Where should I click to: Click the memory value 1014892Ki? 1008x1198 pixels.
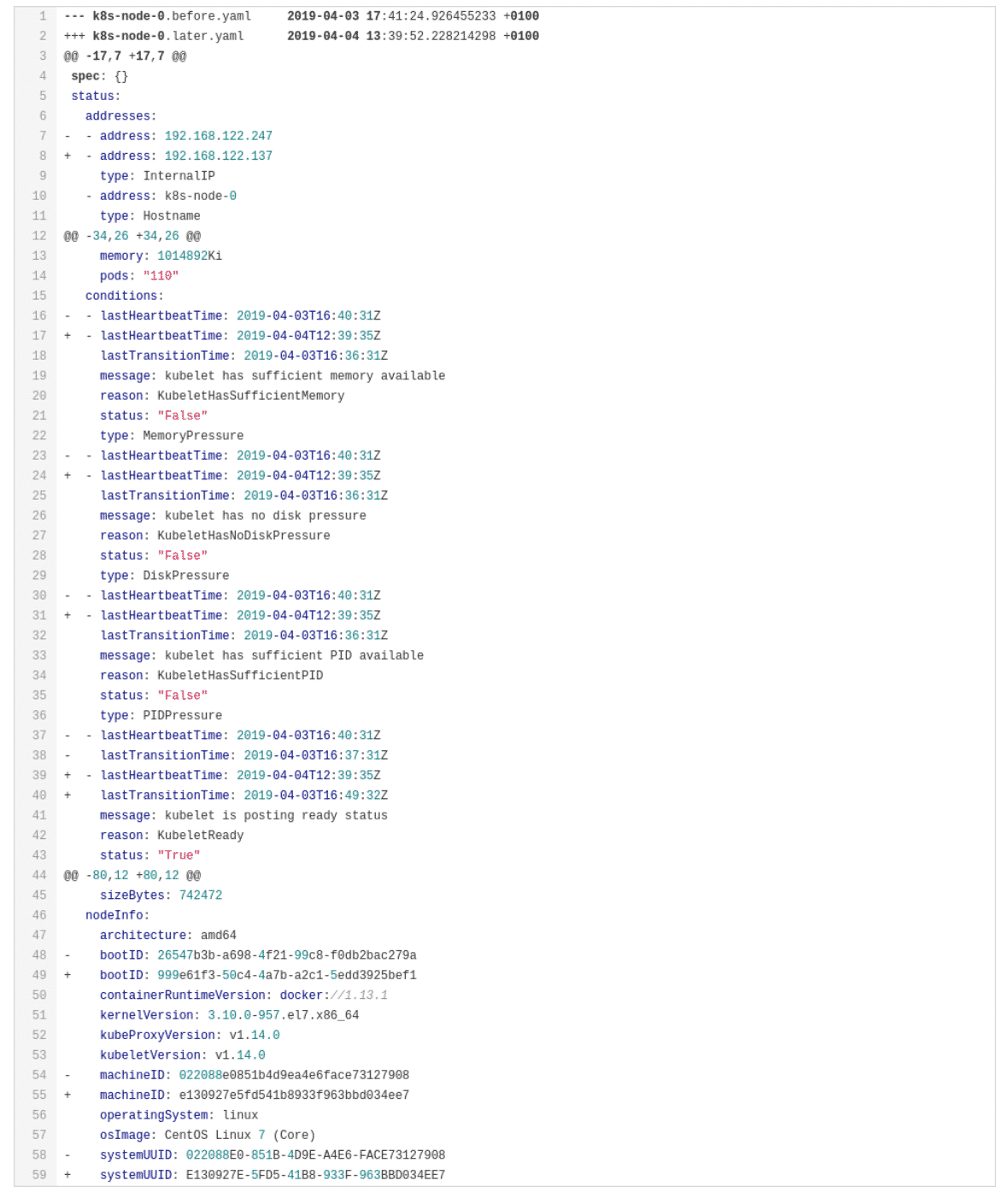[x=190, y=255]
